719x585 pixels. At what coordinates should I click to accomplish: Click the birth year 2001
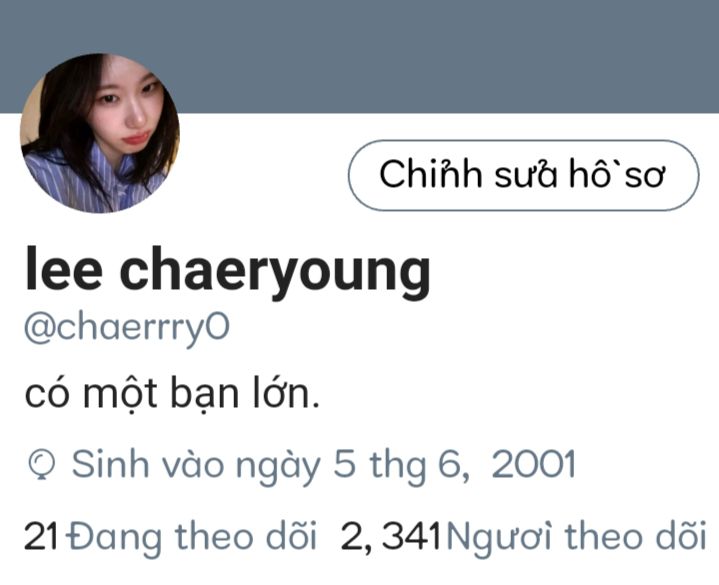click(x=533, y=464)
